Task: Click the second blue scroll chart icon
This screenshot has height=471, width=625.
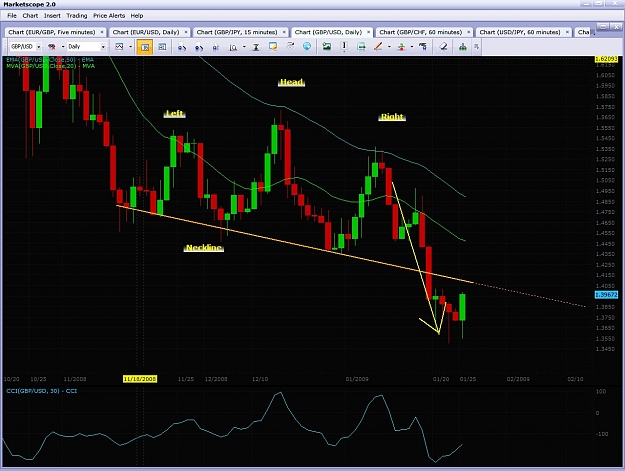Action: (x=199, y=47)
